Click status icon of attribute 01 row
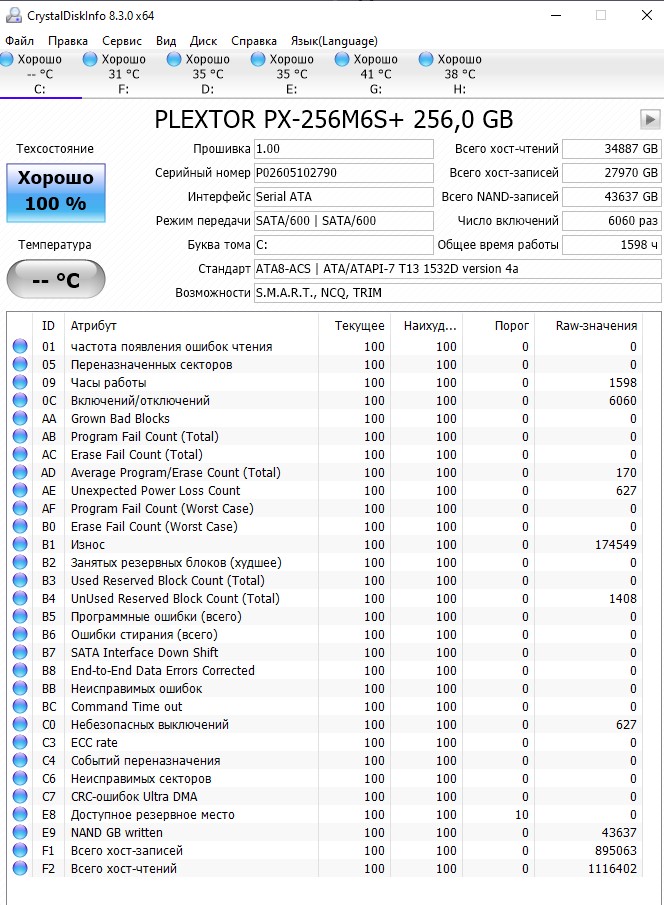 click(x=20, y=346)
